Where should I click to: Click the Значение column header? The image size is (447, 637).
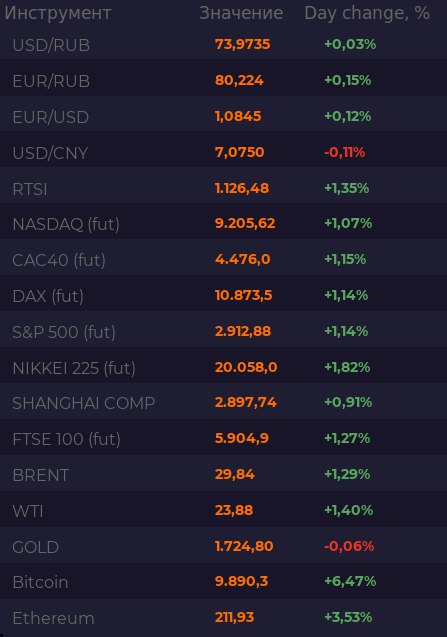click(x=241, y=13)
